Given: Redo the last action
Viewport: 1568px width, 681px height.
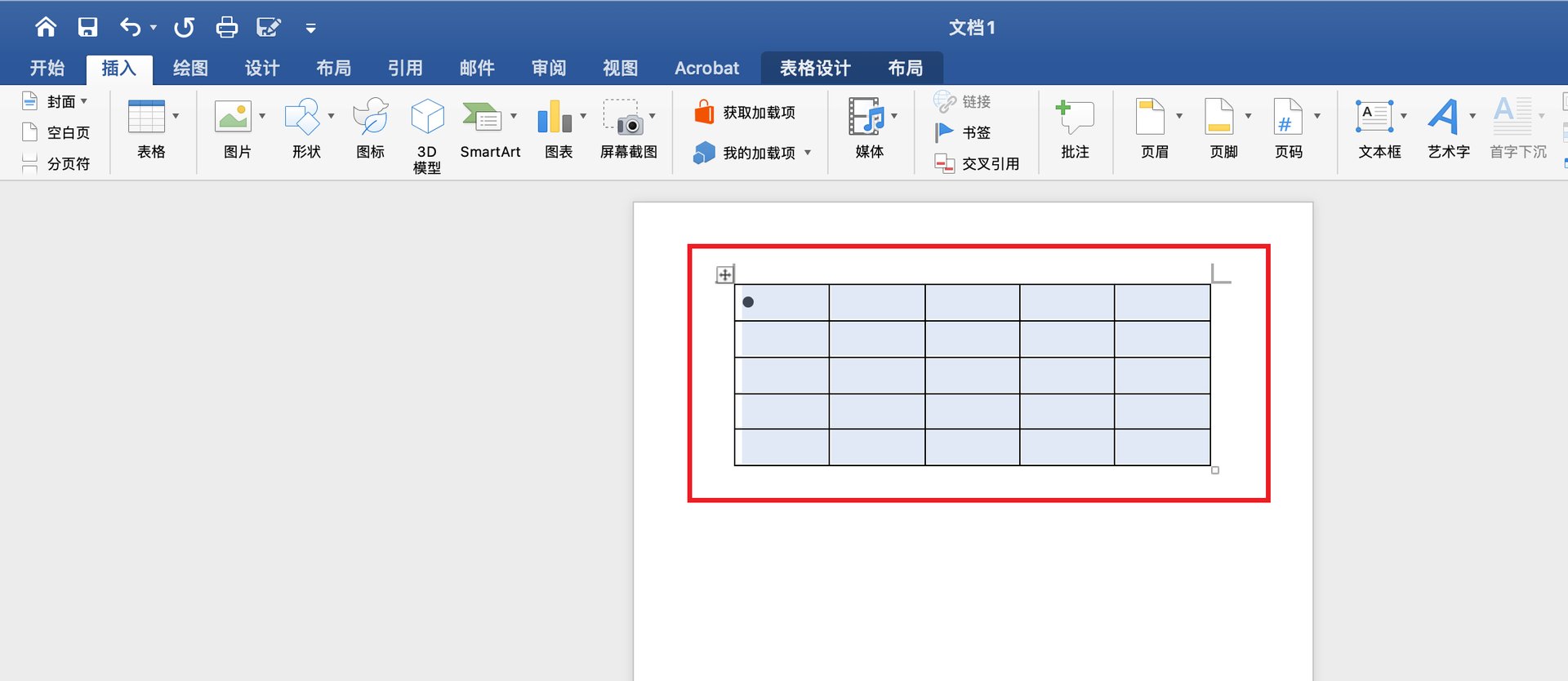Looking at the screenshot, I should 184,27.
